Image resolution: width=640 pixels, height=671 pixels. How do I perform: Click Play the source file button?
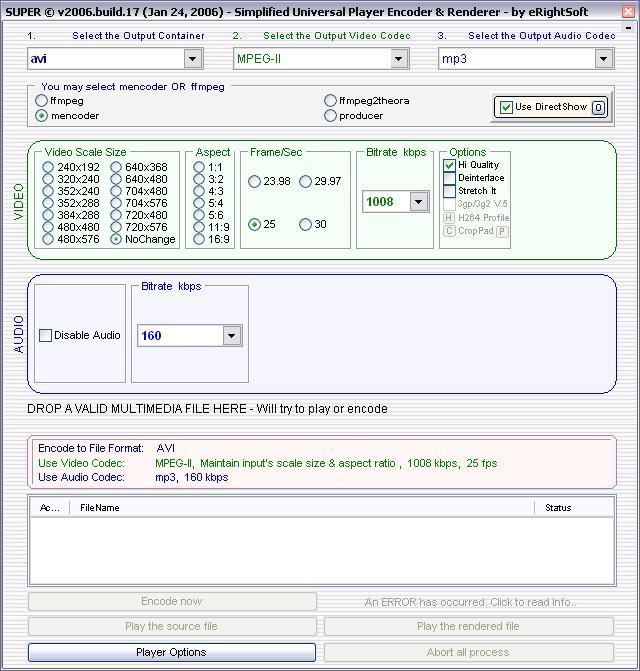point(172,626)
